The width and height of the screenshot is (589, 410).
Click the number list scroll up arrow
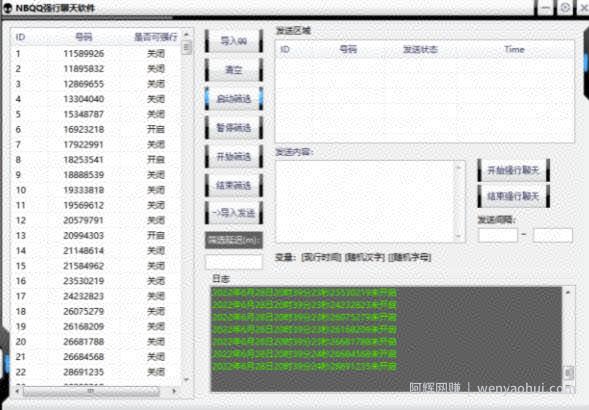(x=187, y=34)
